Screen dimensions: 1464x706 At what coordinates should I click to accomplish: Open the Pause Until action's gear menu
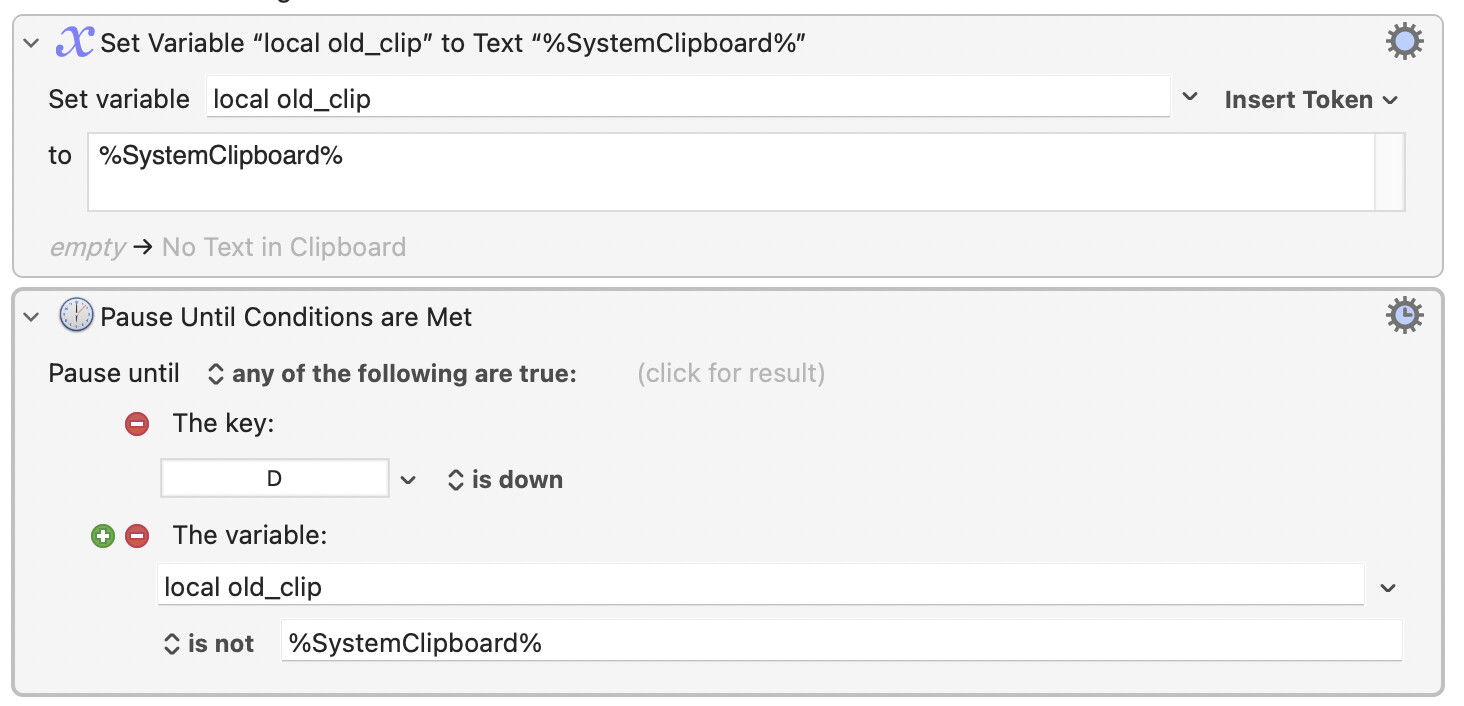(1404, 315)
